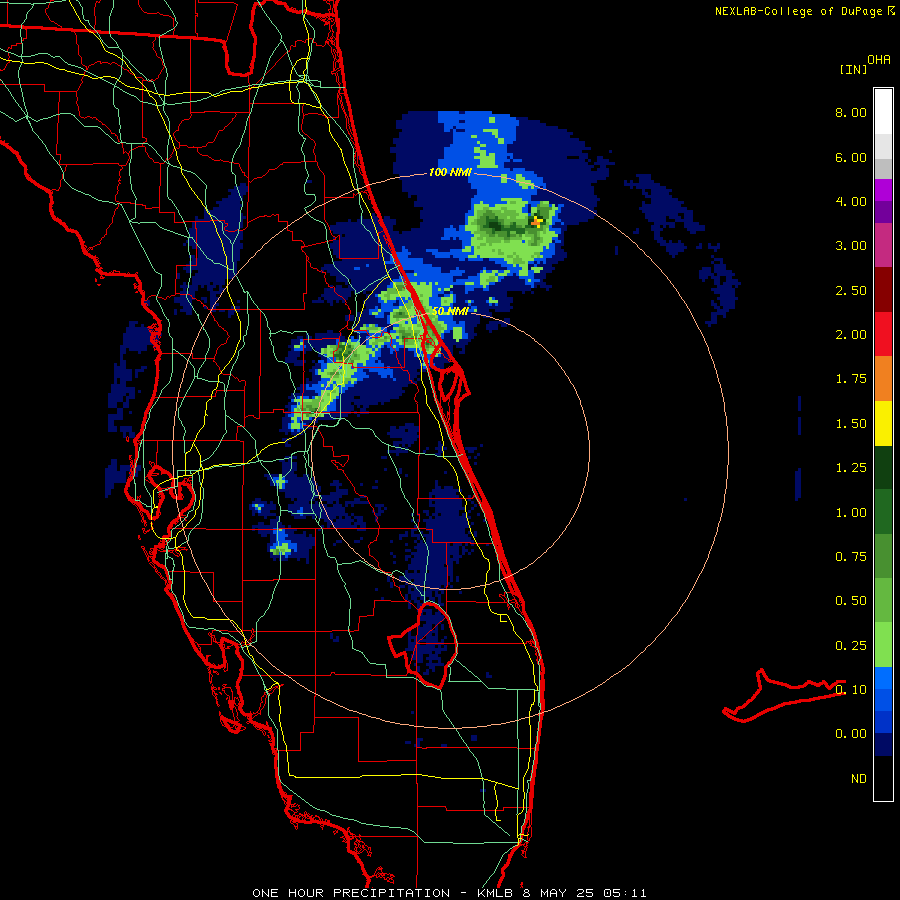Pick the pink 3.00 color swatch
The width and height of the screenshot is (900, 900).
883,245
